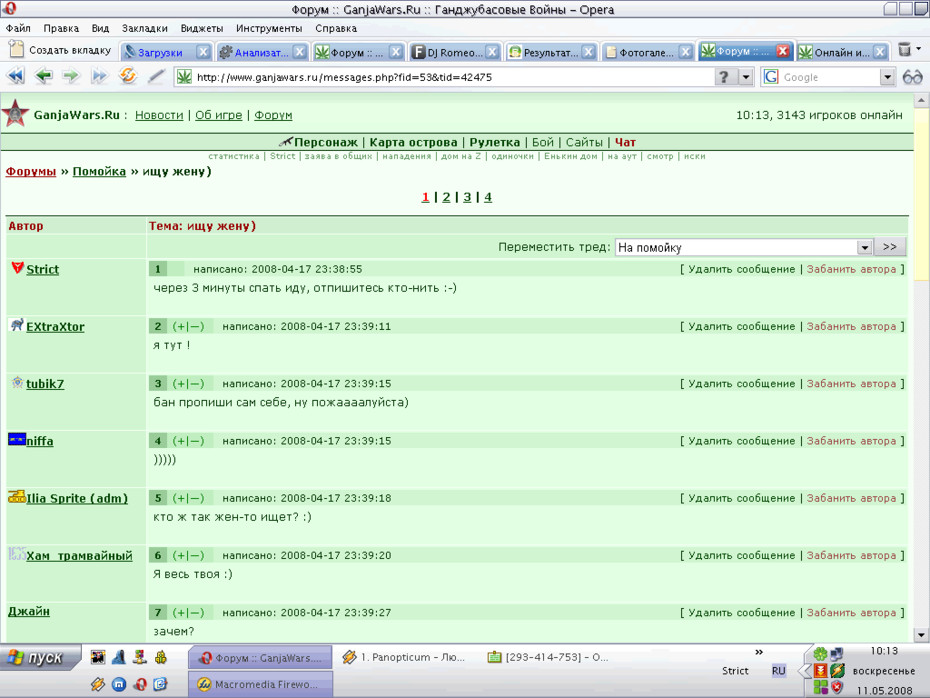Viewport: 930px width, 698px height.
Task: Click the yellow icon next to Ilia Sprite
Action: pos(17,496)
